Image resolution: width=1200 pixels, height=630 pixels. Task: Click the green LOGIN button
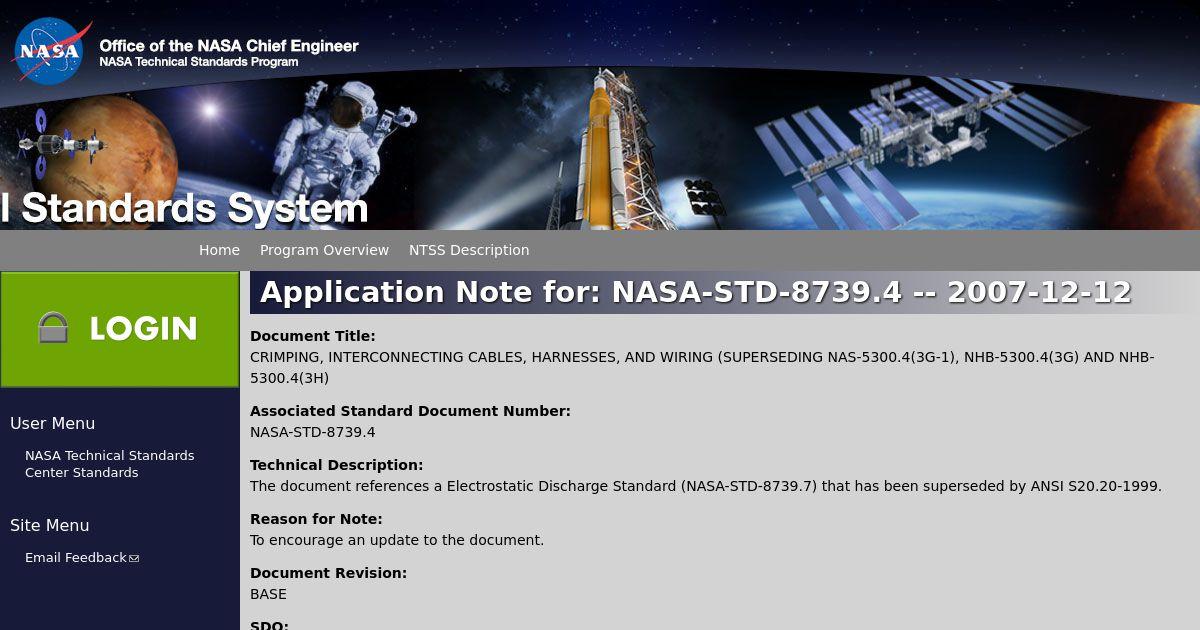[x=120, y=329]
